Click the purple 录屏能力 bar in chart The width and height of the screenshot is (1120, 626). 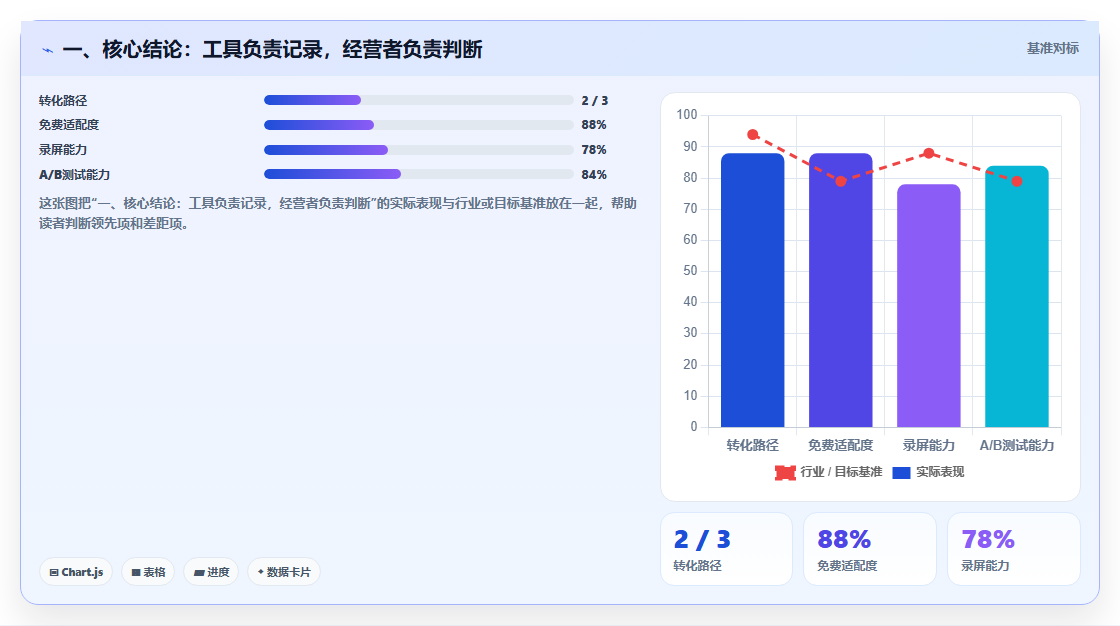pos(929,306)
